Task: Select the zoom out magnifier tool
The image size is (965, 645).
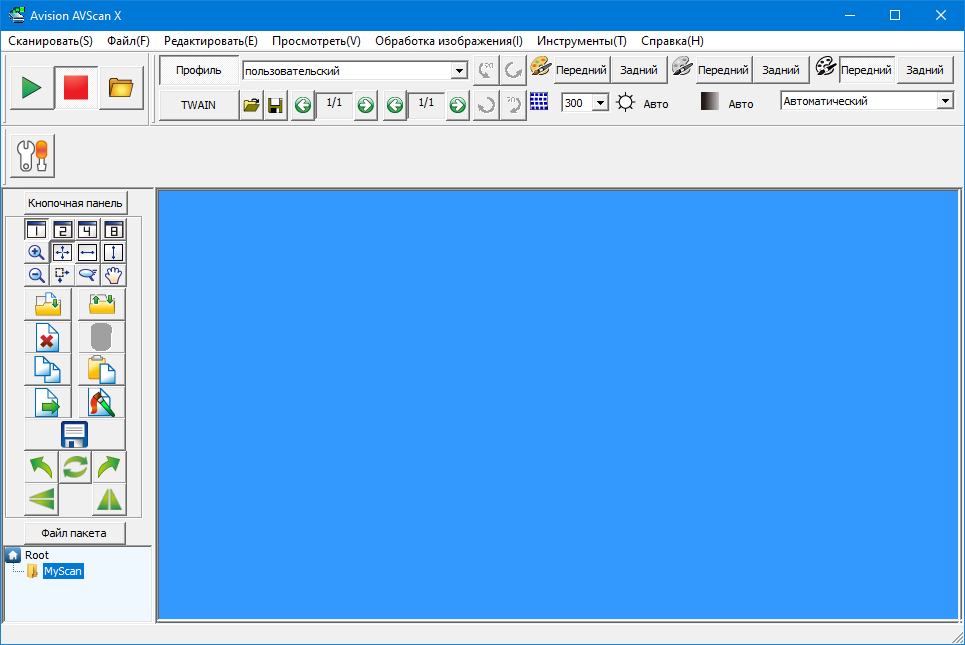Action: pyautogui.click(x=36, y=275)
